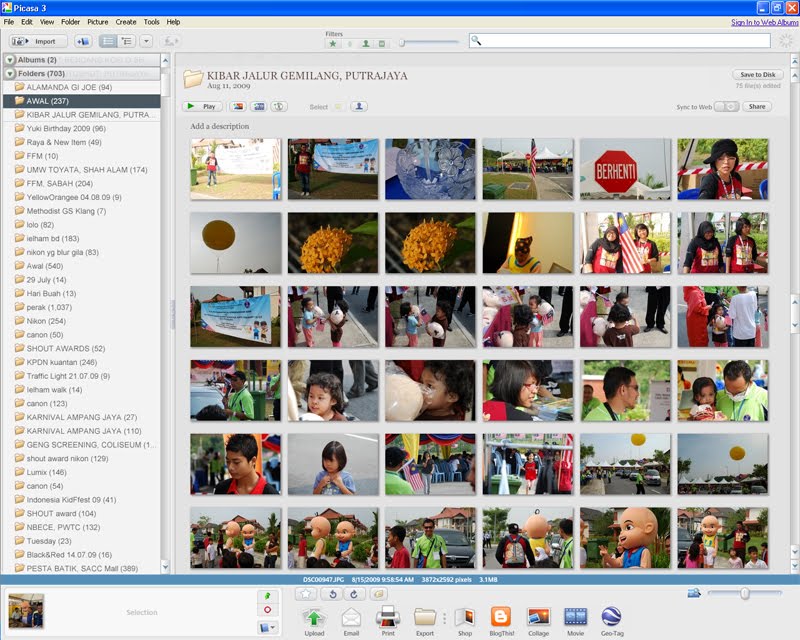Toggle faces filter with person icon
This screenshot has width=800, height=640.
coord(366,44)
